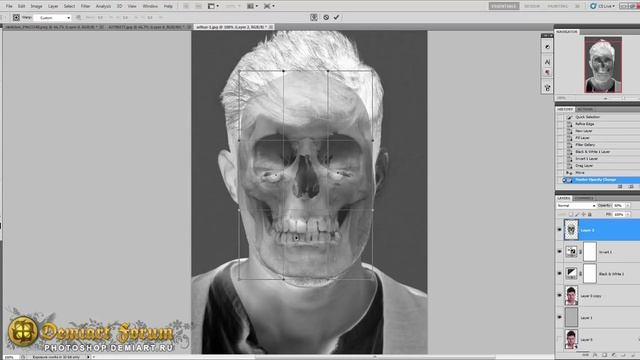The height and width of the screenshot is (360, 640).
Task: Open the Paragraph panel icon in dock
Action: pyautogui.click(x=547, y=73)
